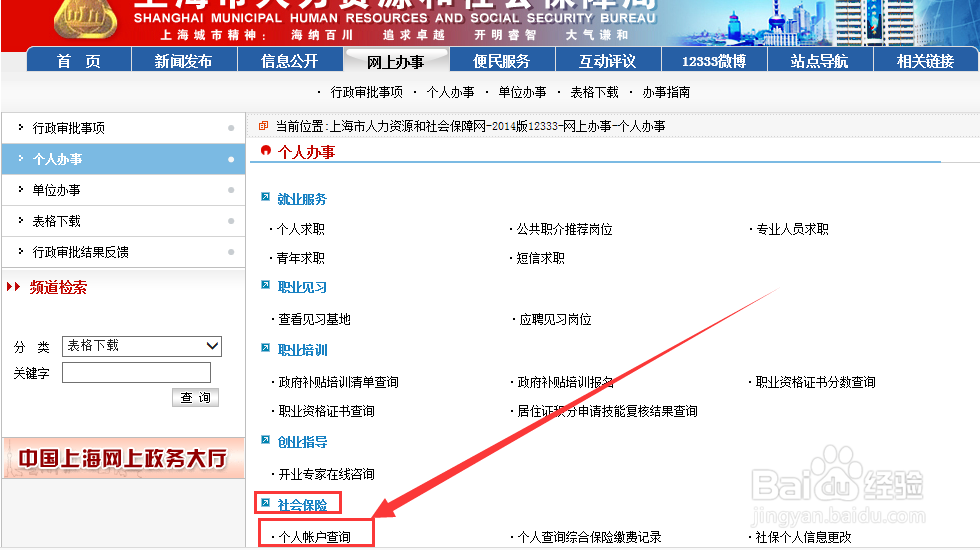Image resolution: width=980 pixels, height=550 pixels.
Task: Open the 职业资格证书查询 link
Action: click(x=326, y=411)
